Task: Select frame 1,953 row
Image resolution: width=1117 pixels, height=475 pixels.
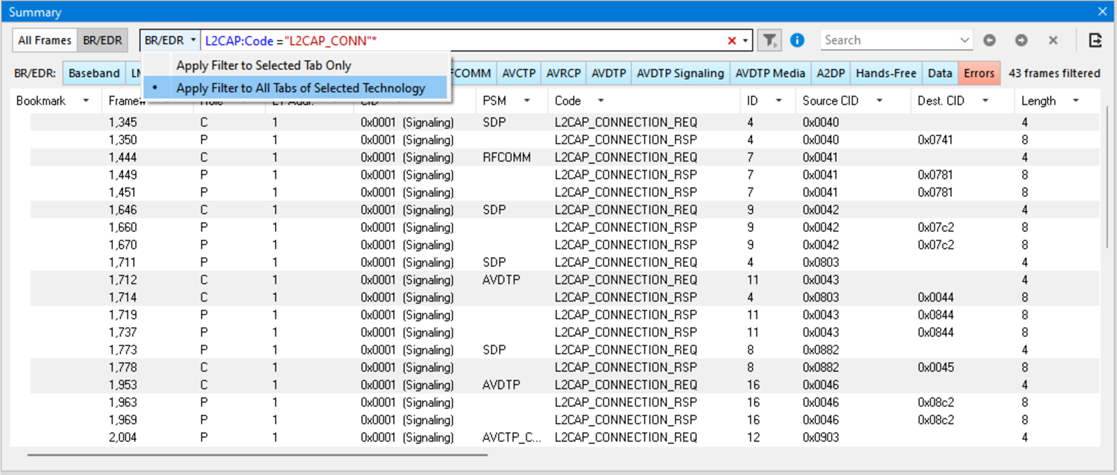Action: point(563,385)
